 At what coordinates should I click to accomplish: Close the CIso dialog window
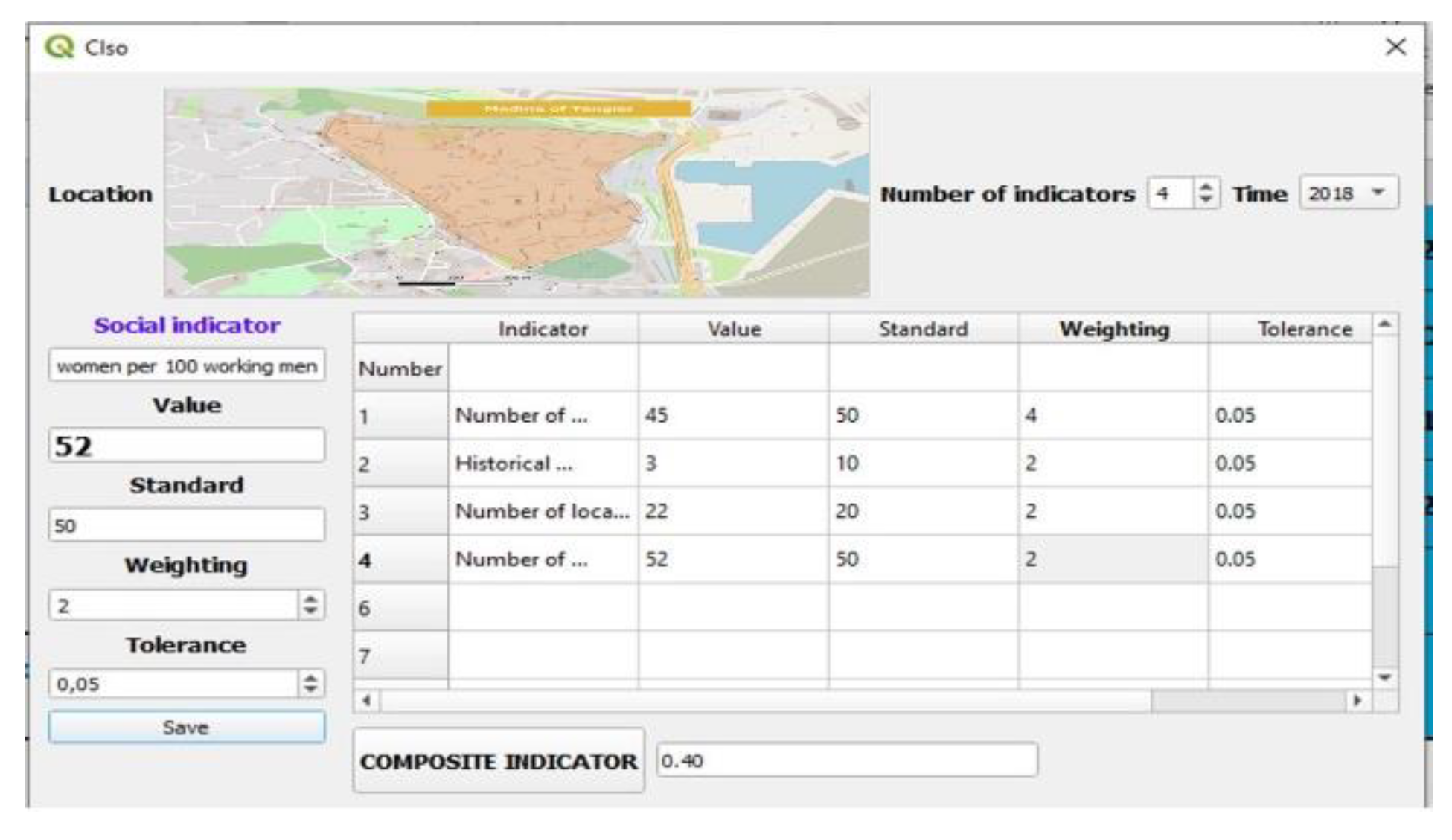point(1395,47)
